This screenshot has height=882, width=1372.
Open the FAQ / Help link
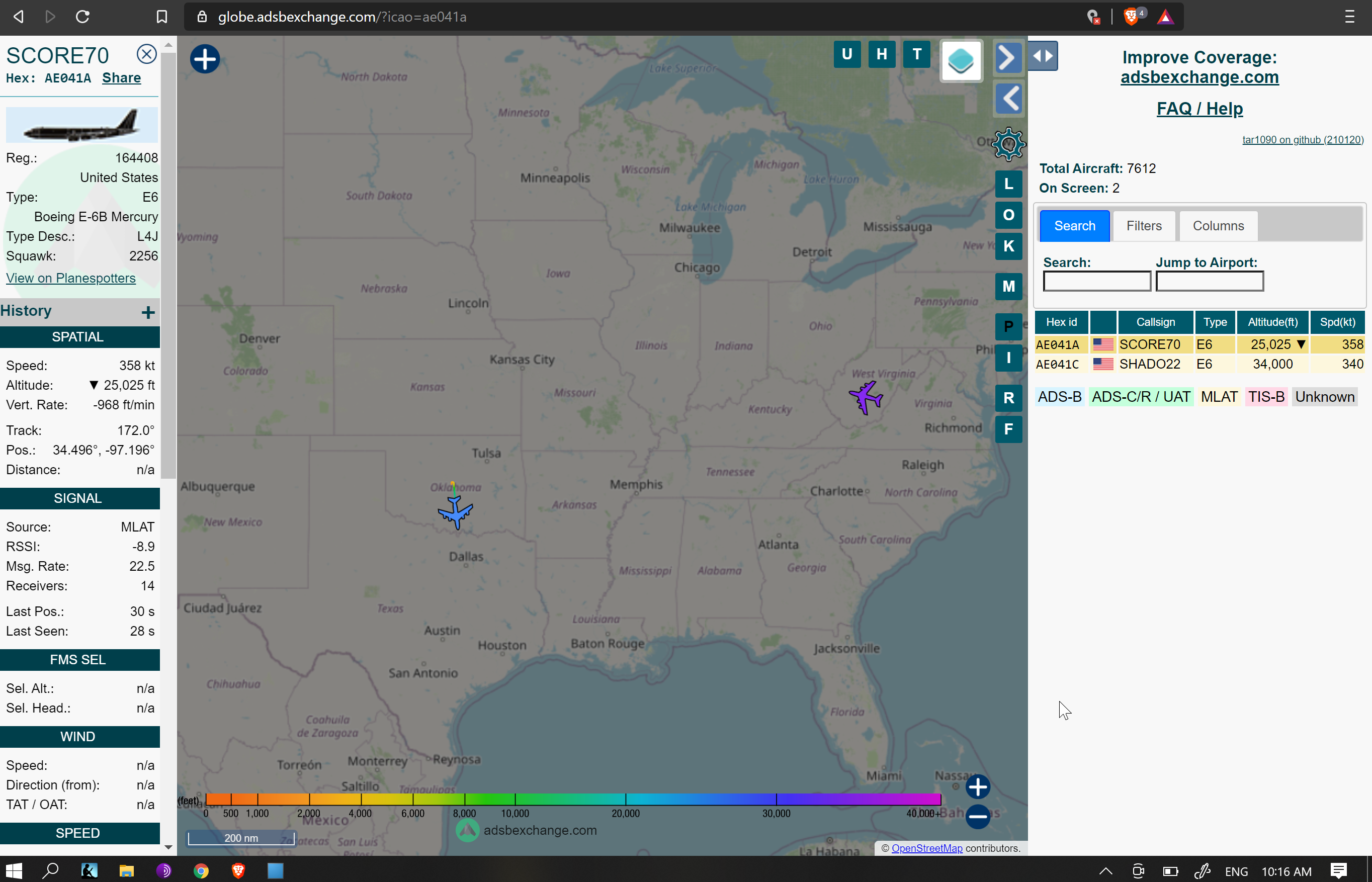pos(1199,109)
